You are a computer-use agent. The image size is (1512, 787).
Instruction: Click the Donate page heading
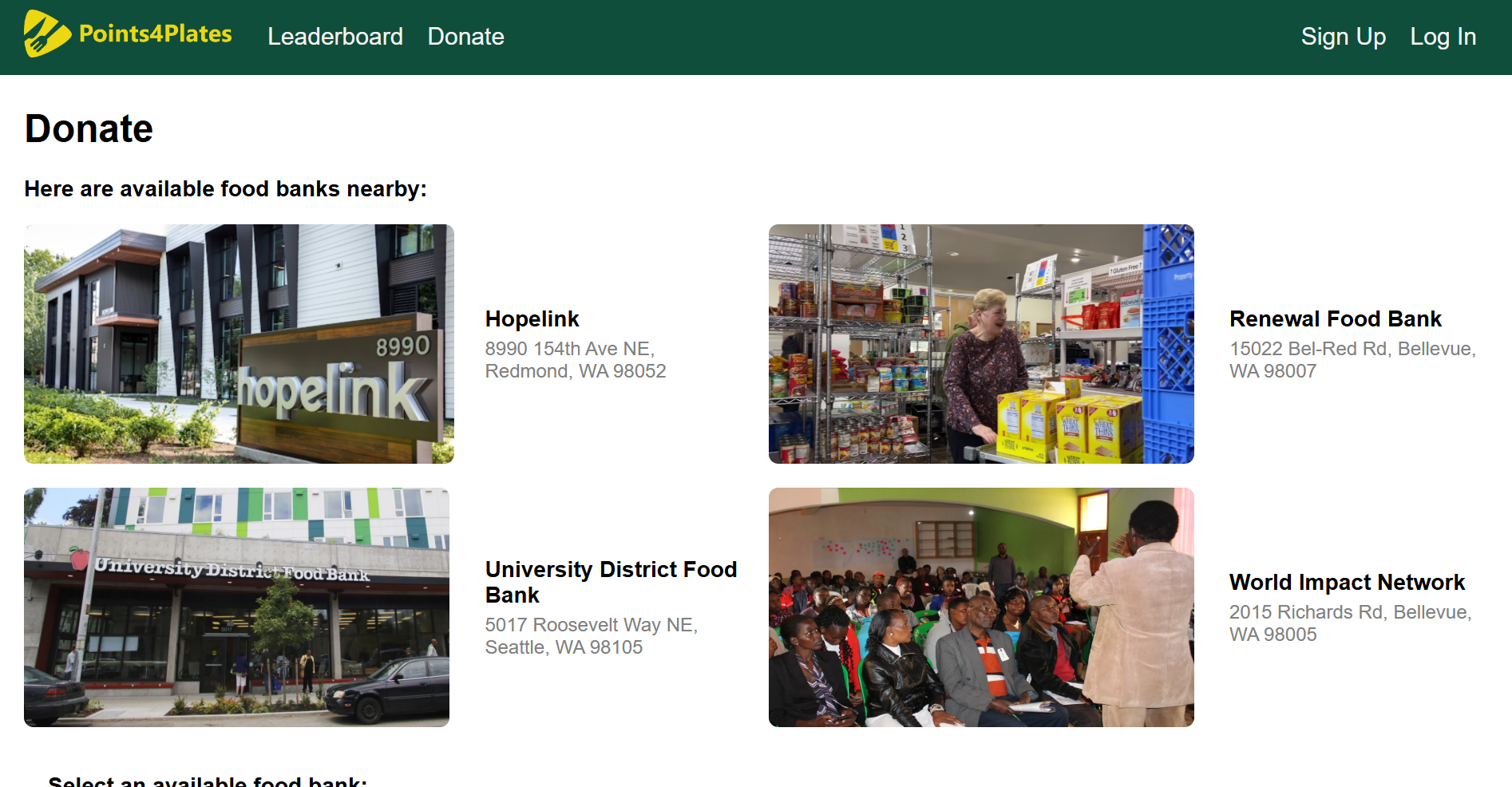(89, 129)
